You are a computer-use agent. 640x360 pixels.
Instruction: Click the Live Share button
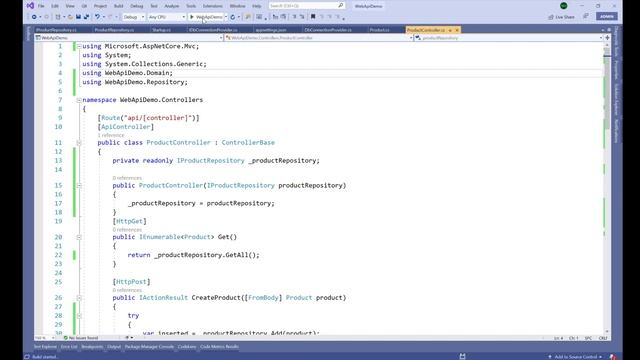coord(562,17)
